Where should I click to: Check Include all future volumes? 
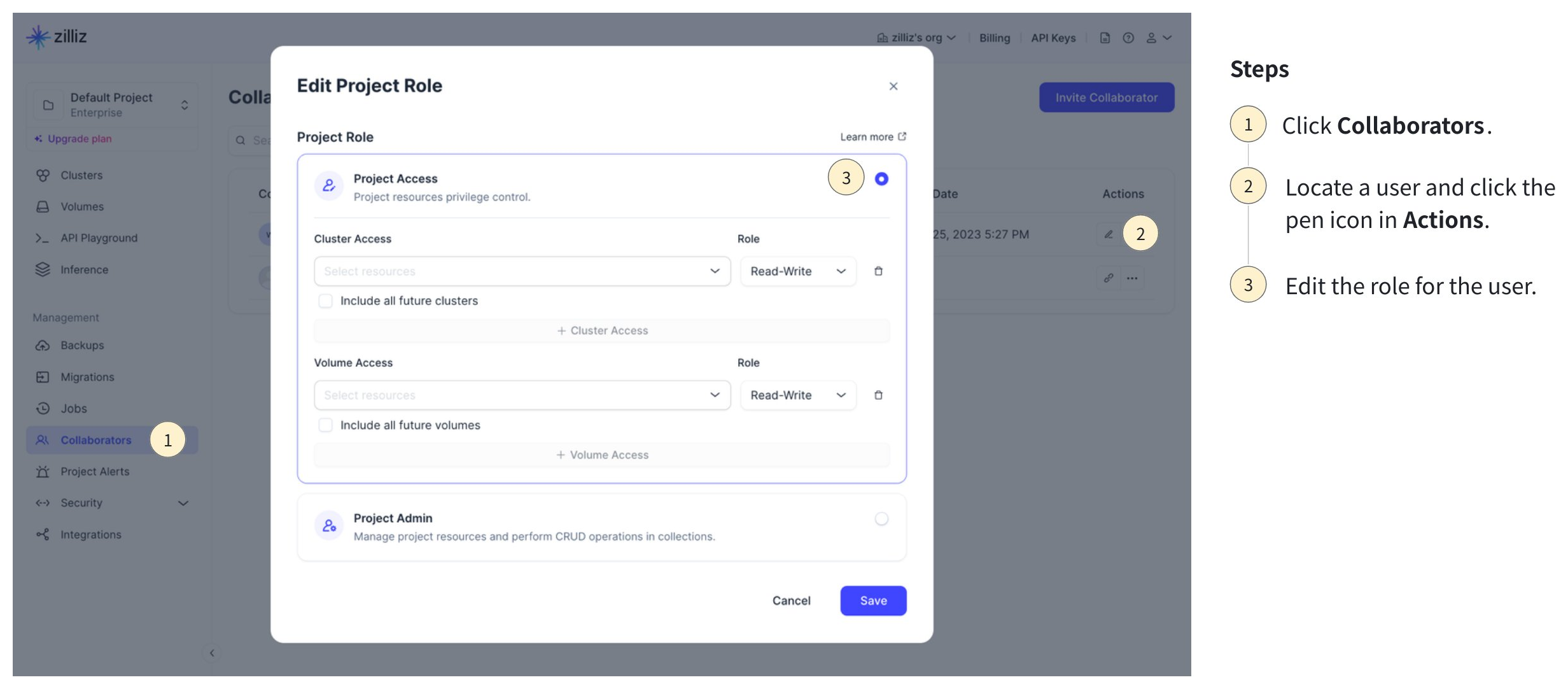(325, 425)
